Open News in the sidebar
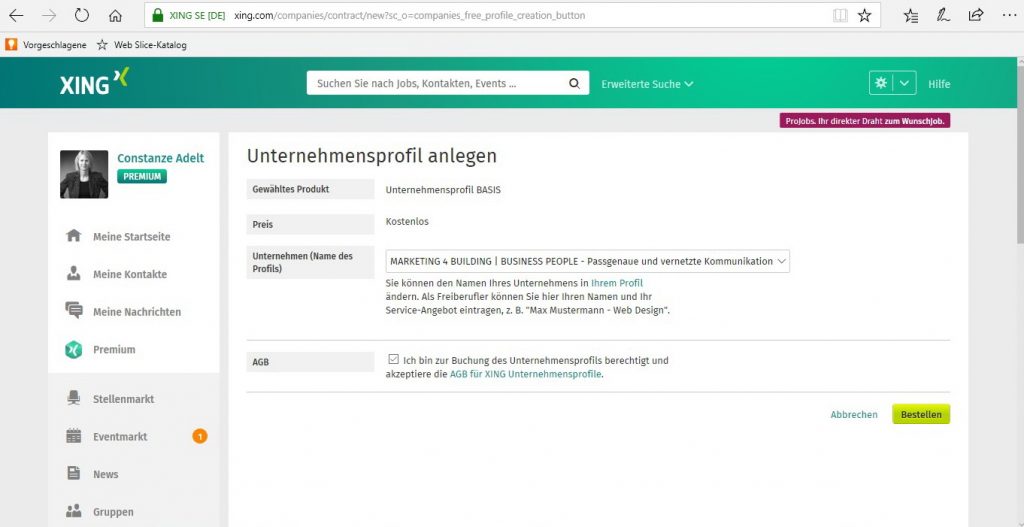Image resolution: width=1024 pixels, height=527 pixels. click(x=106, y=475)
